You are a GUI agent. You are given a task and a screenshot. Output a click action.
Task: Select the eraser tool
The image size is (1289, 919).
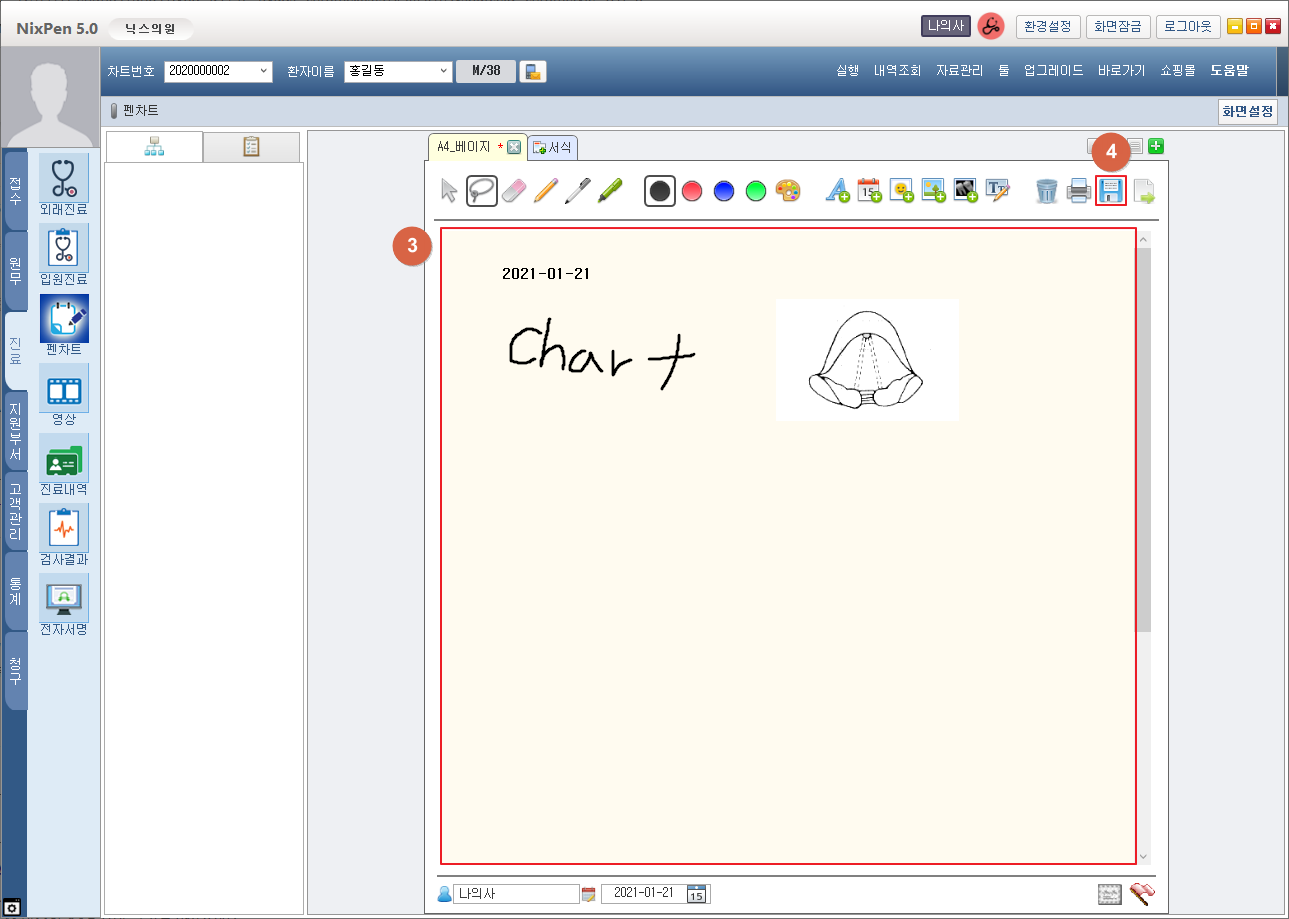tap(513, 190)
